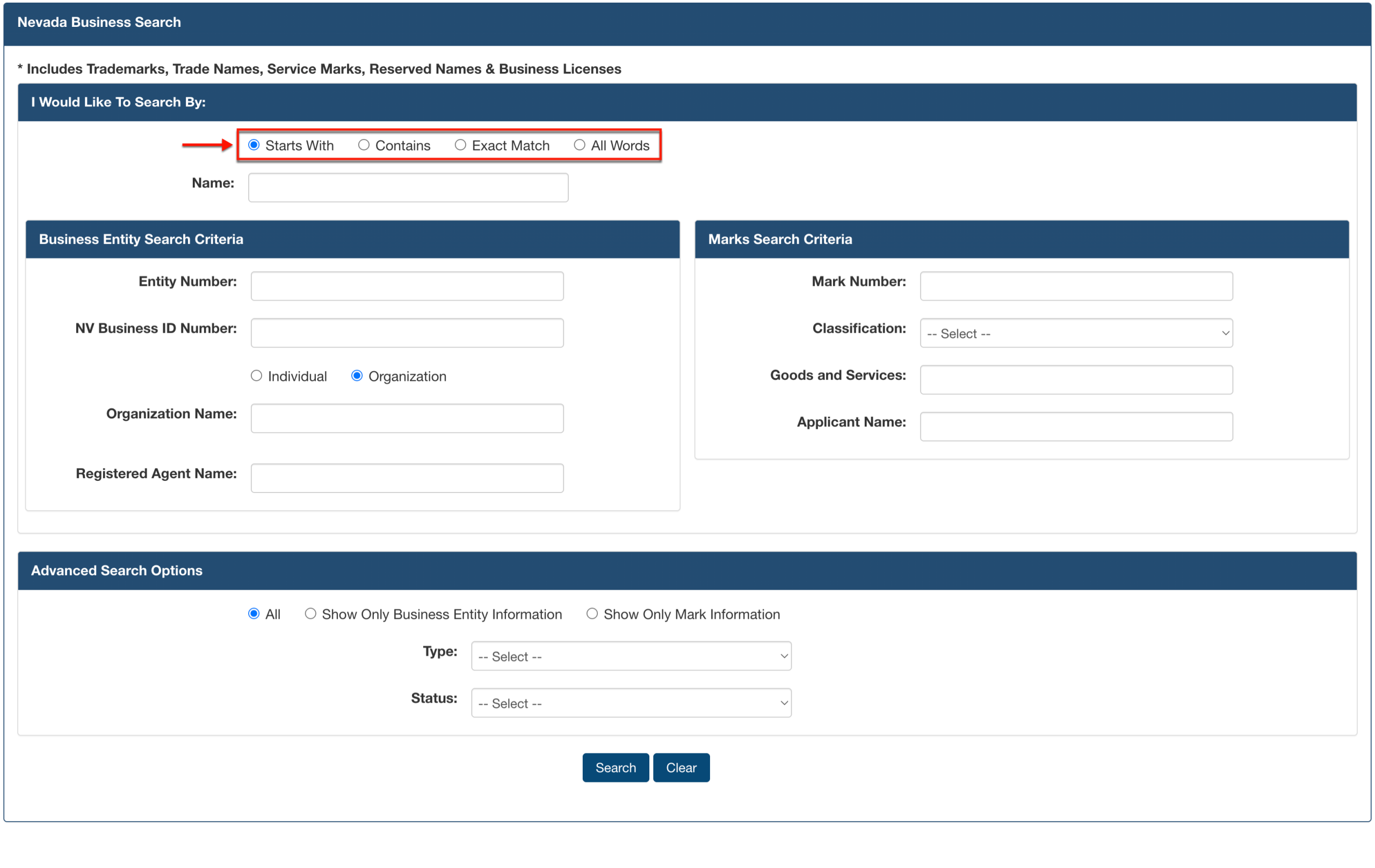Click the 'Includes Trademarks, Trade Names' note
This screenshot has width=1375, height=868.
point(319,69)
